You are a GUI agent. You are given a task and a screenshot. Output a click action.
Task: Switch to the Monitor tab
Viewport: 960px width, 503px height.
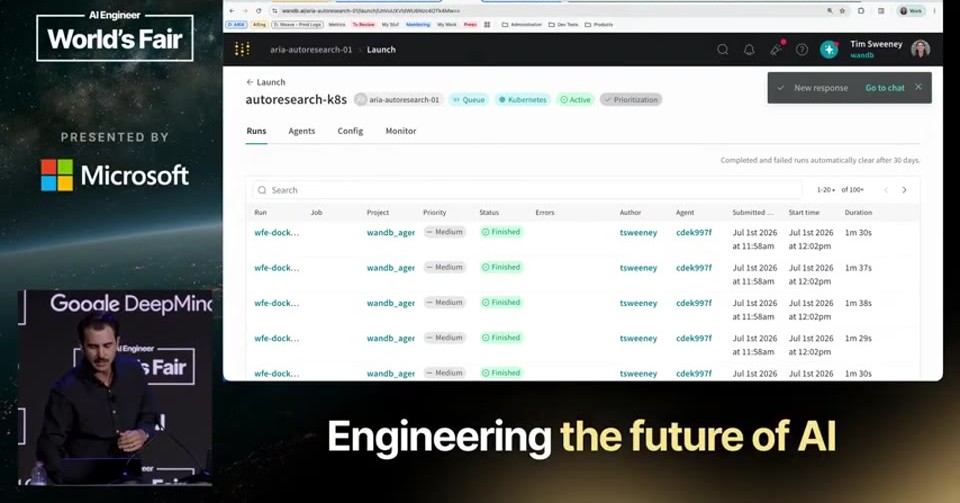[401, 131]
